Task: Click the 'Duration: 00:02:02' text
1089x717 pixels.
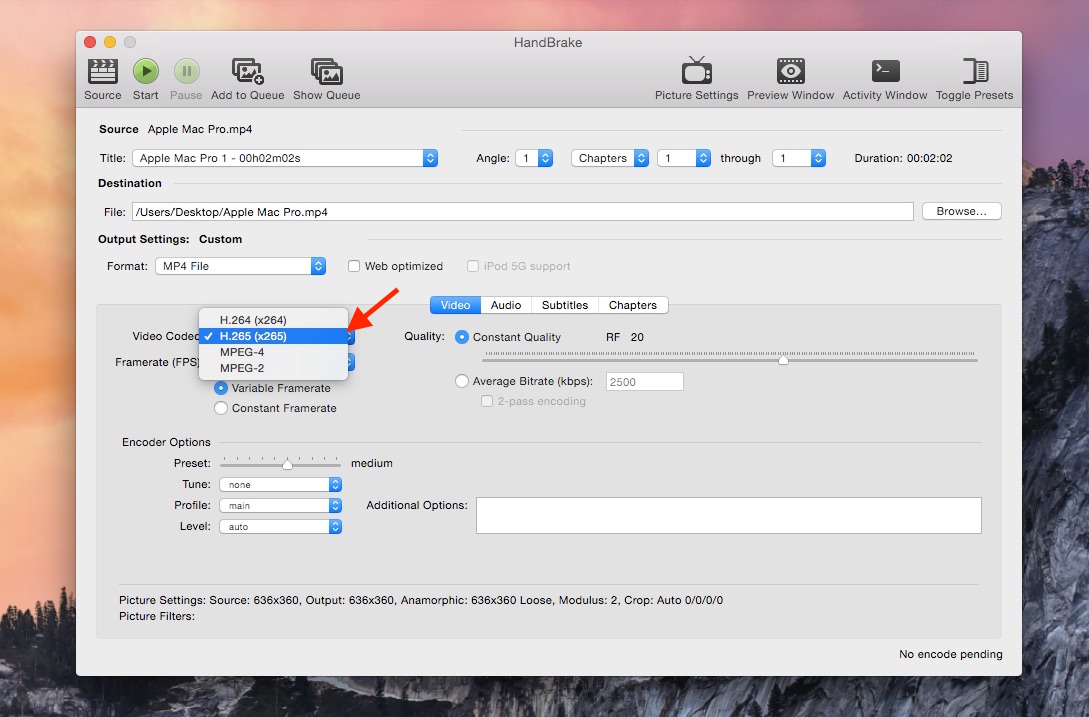Action: tap(903, 158)
